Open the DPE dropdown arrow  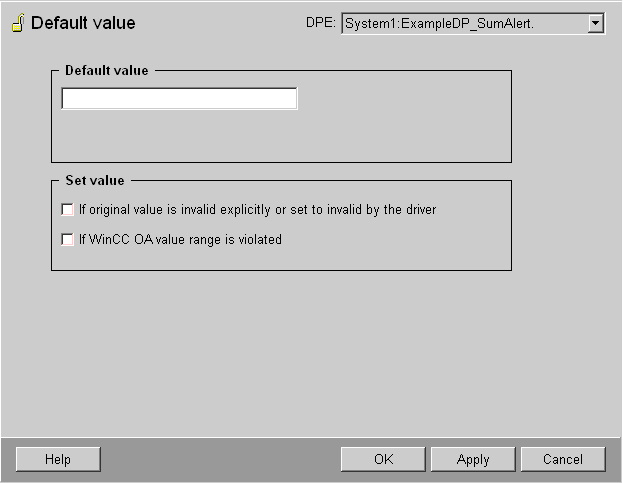coord(595,23)
